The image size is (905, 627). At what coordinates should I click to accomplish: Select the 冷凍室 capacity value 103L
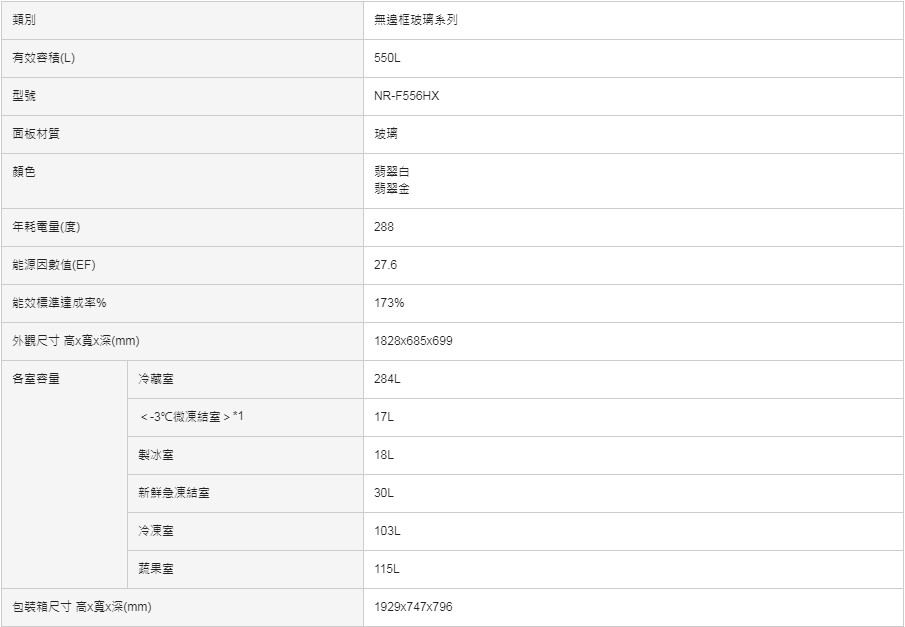387,531
